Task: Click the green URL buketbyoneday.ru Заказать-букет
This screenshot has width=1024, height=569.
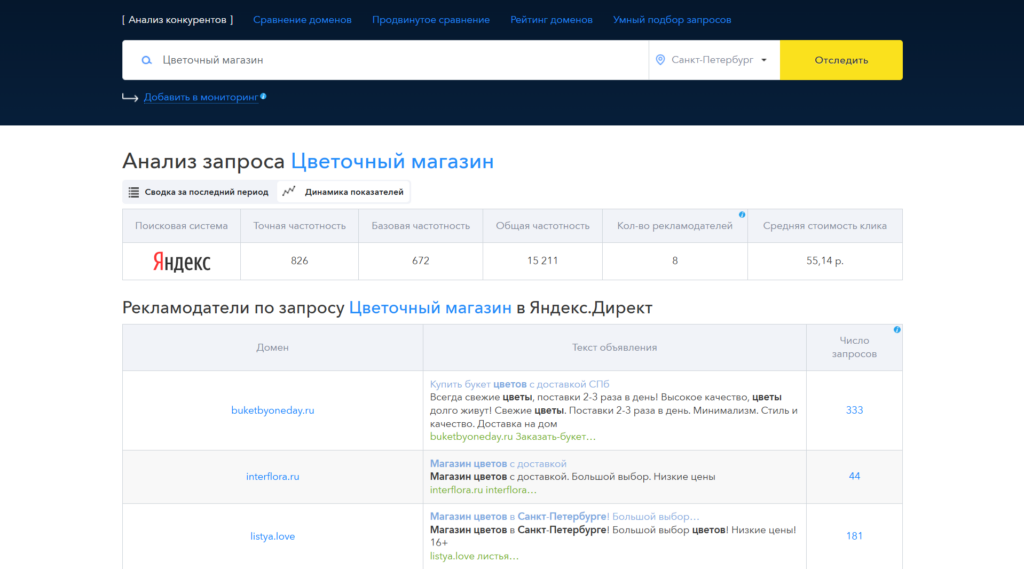Action: 513,436
